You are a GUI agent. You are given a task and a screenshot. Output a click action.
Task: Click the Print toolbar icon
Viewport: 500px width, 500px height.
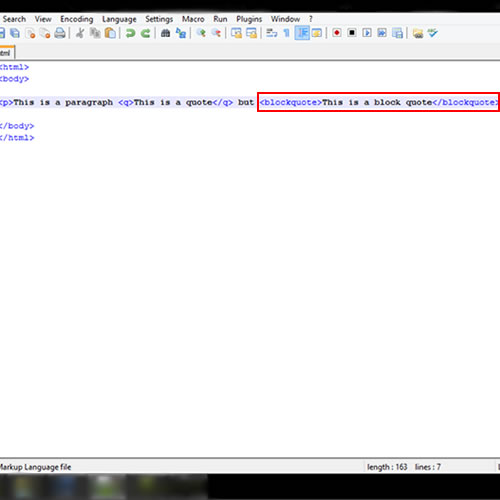coord(60,33)
